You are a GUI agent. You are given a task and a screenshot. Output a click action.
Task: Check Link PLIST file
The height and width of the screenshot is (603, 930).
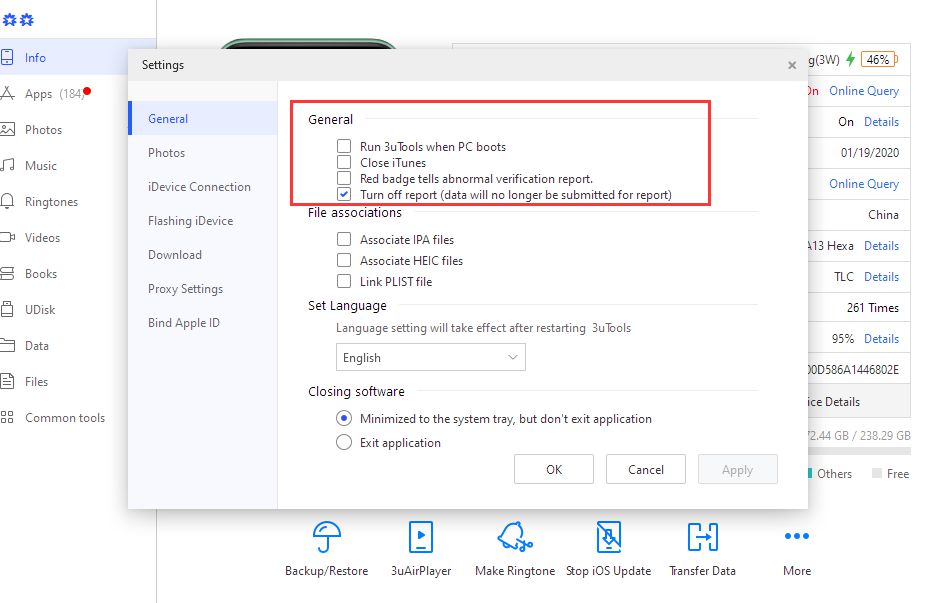344,281
